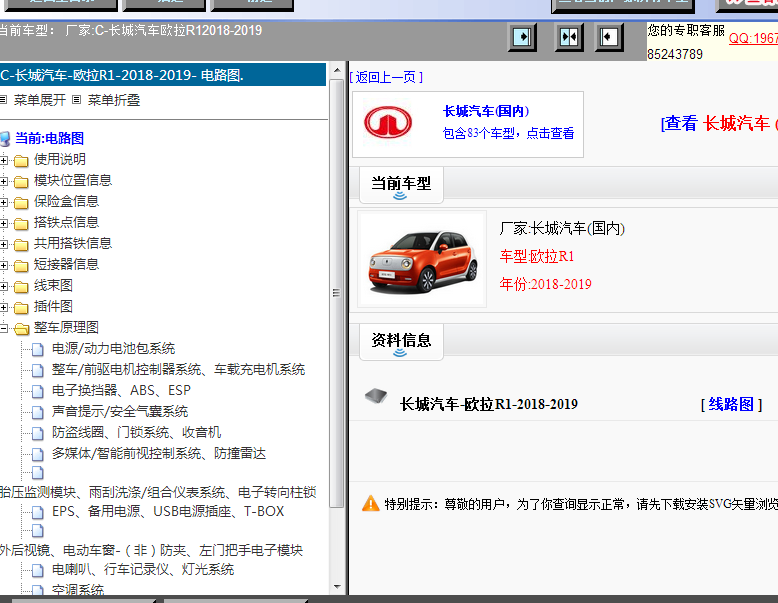Viewport: 778px width, 603px height.
Task: Click document icon beside 电源/动力电池包系统
Action: coord(38,349)
